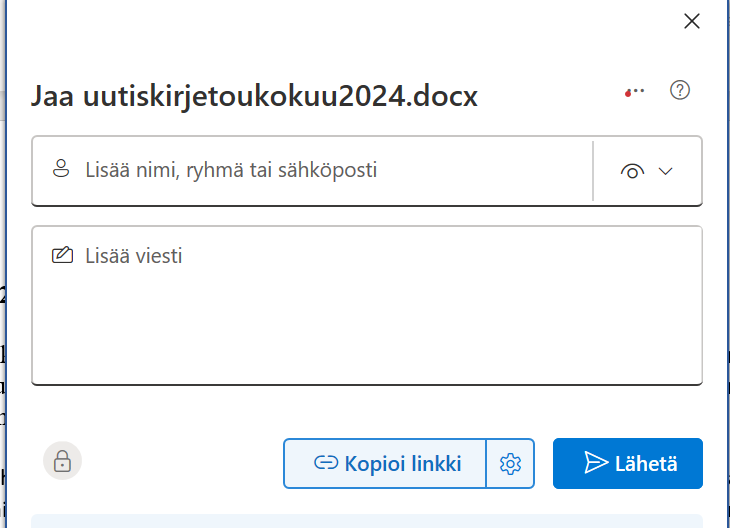Click the chain-link icon in Kopioi linkki
This screenshot has height=528, width=730.
326,464
